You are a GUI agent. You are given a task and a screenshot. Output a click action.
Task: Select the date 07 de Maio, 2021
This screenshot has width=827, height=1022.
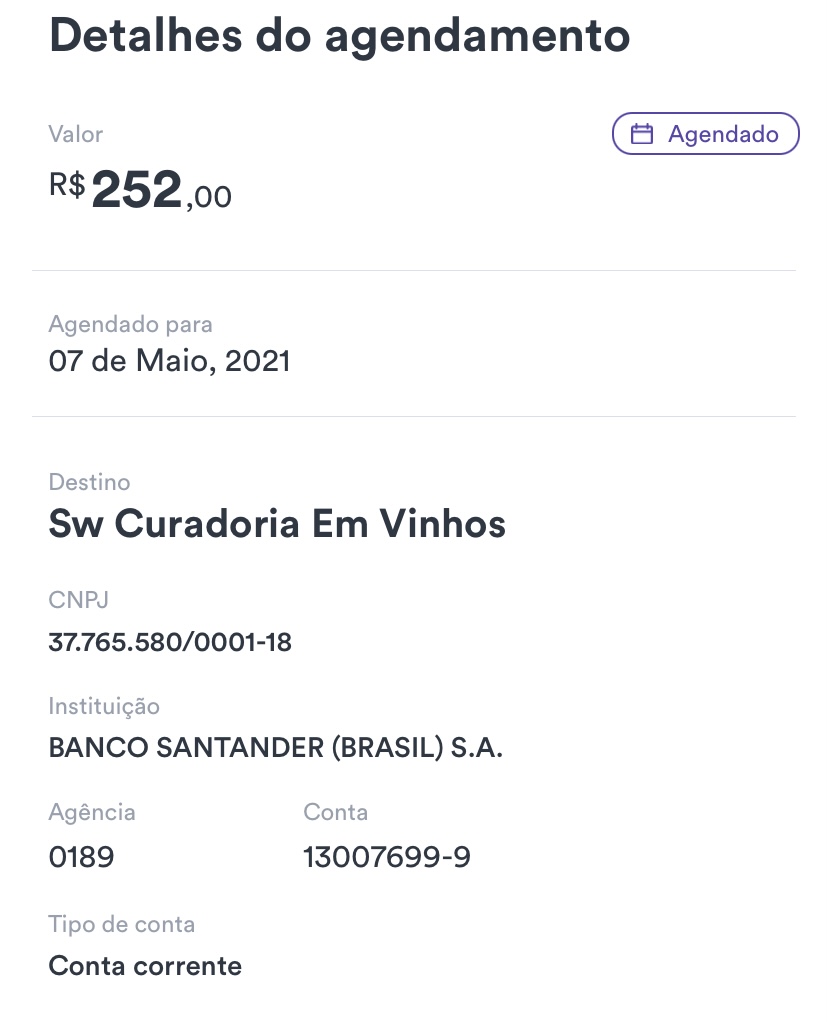coord(169,361)
